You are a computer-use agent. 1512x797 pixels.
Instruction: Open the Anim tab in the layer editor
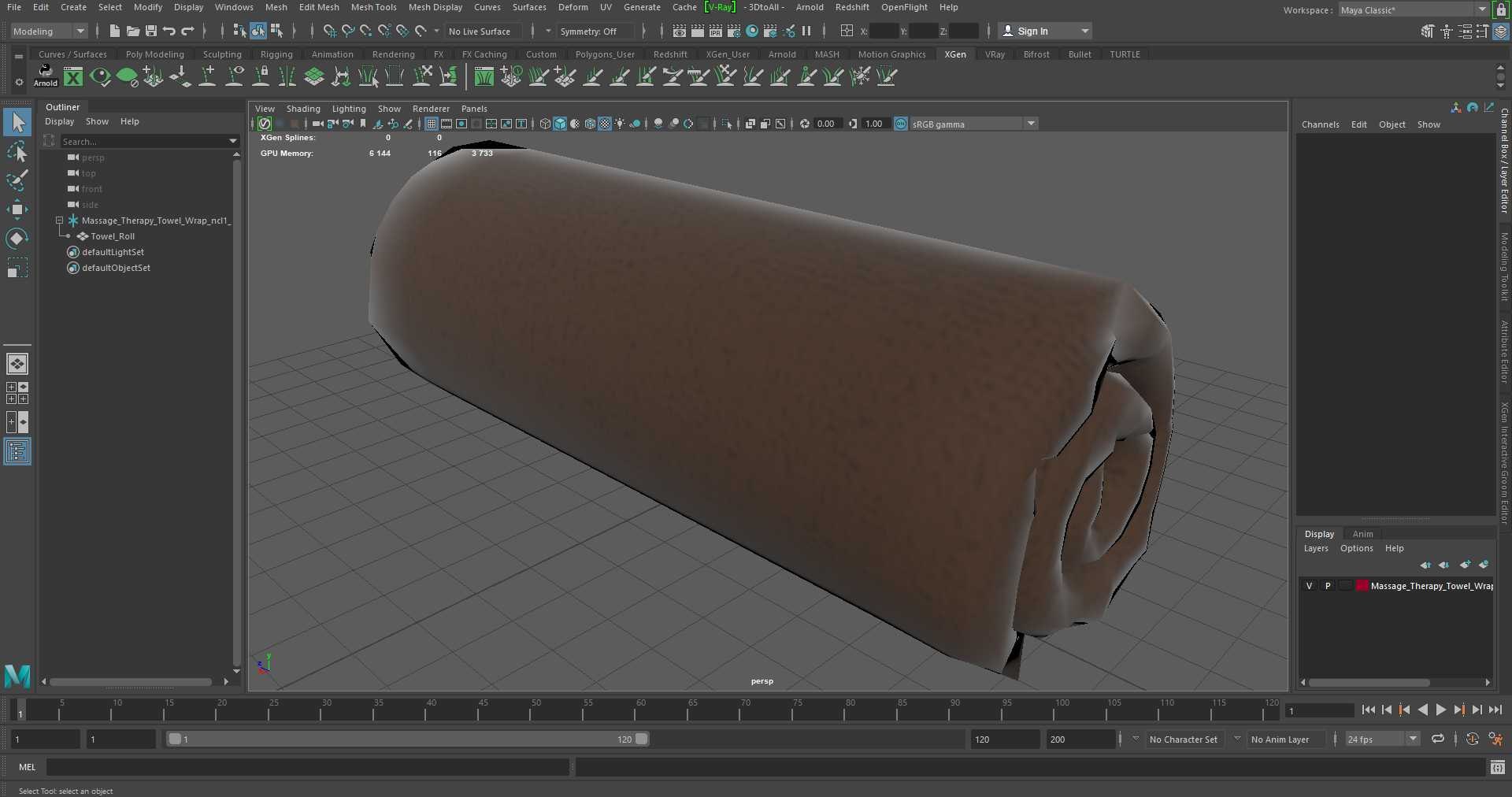(1362, 534)
